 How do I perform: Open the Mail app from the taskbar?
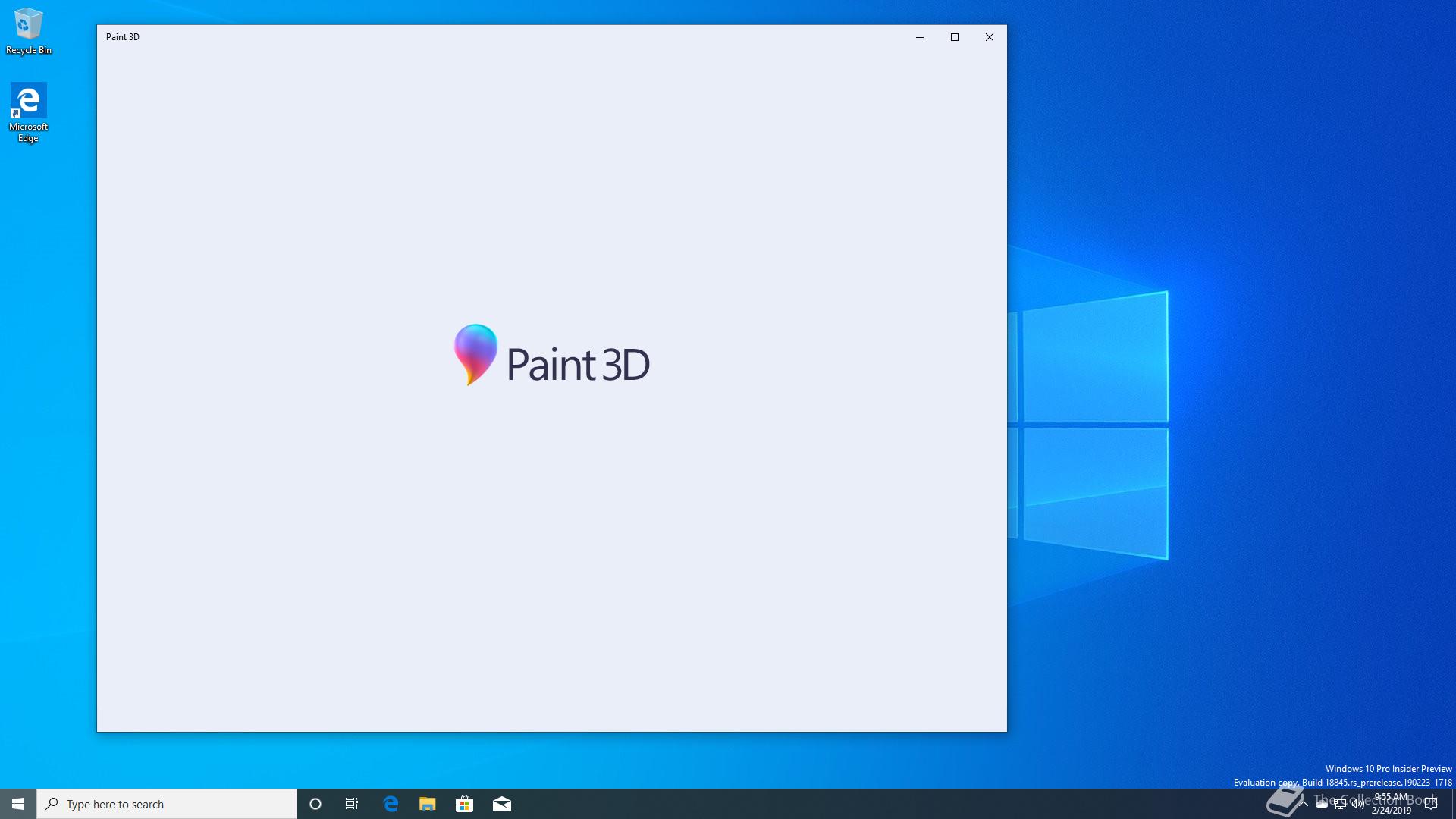pos(502,804)
